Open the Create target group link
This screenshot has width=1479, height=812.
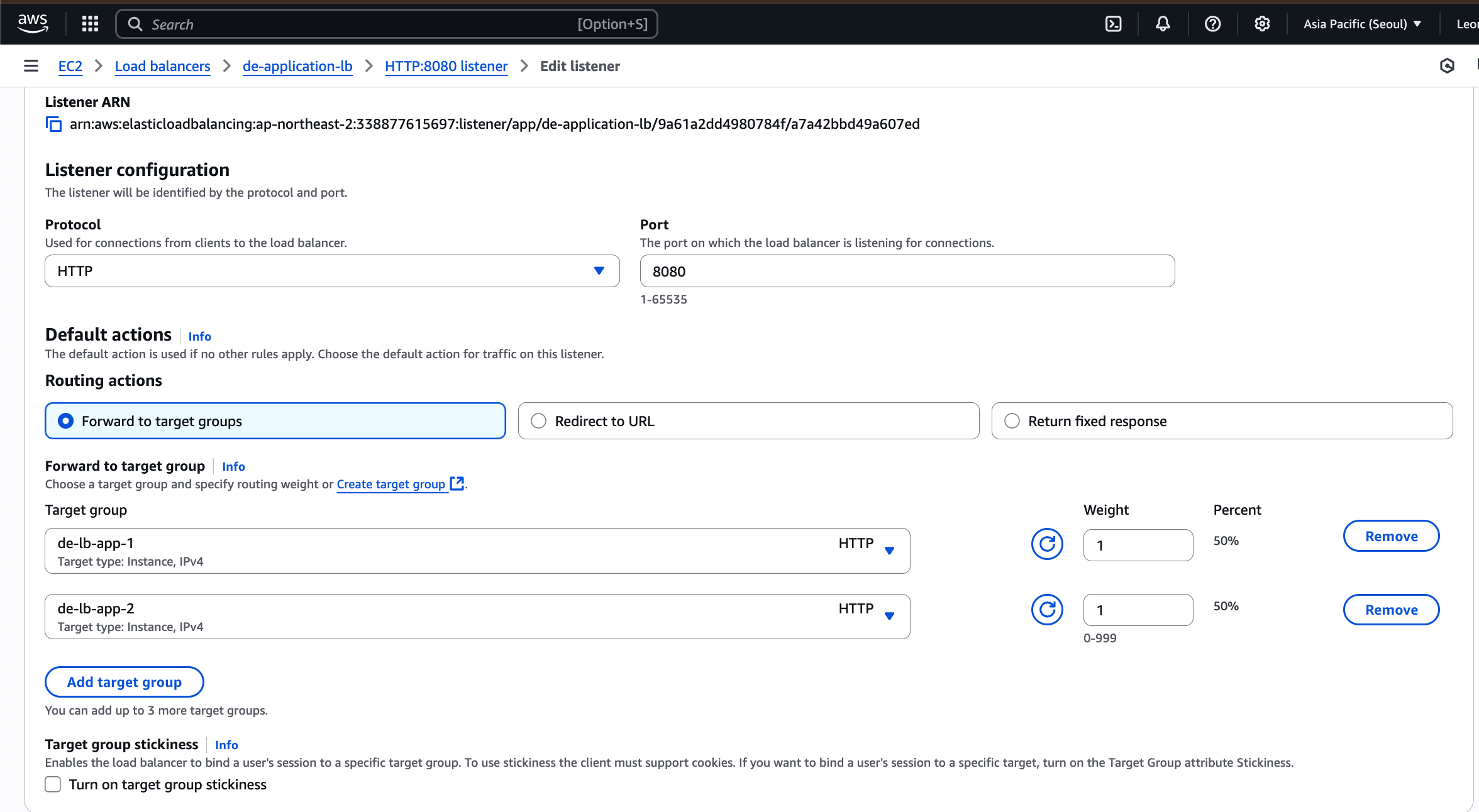[391, 484]
